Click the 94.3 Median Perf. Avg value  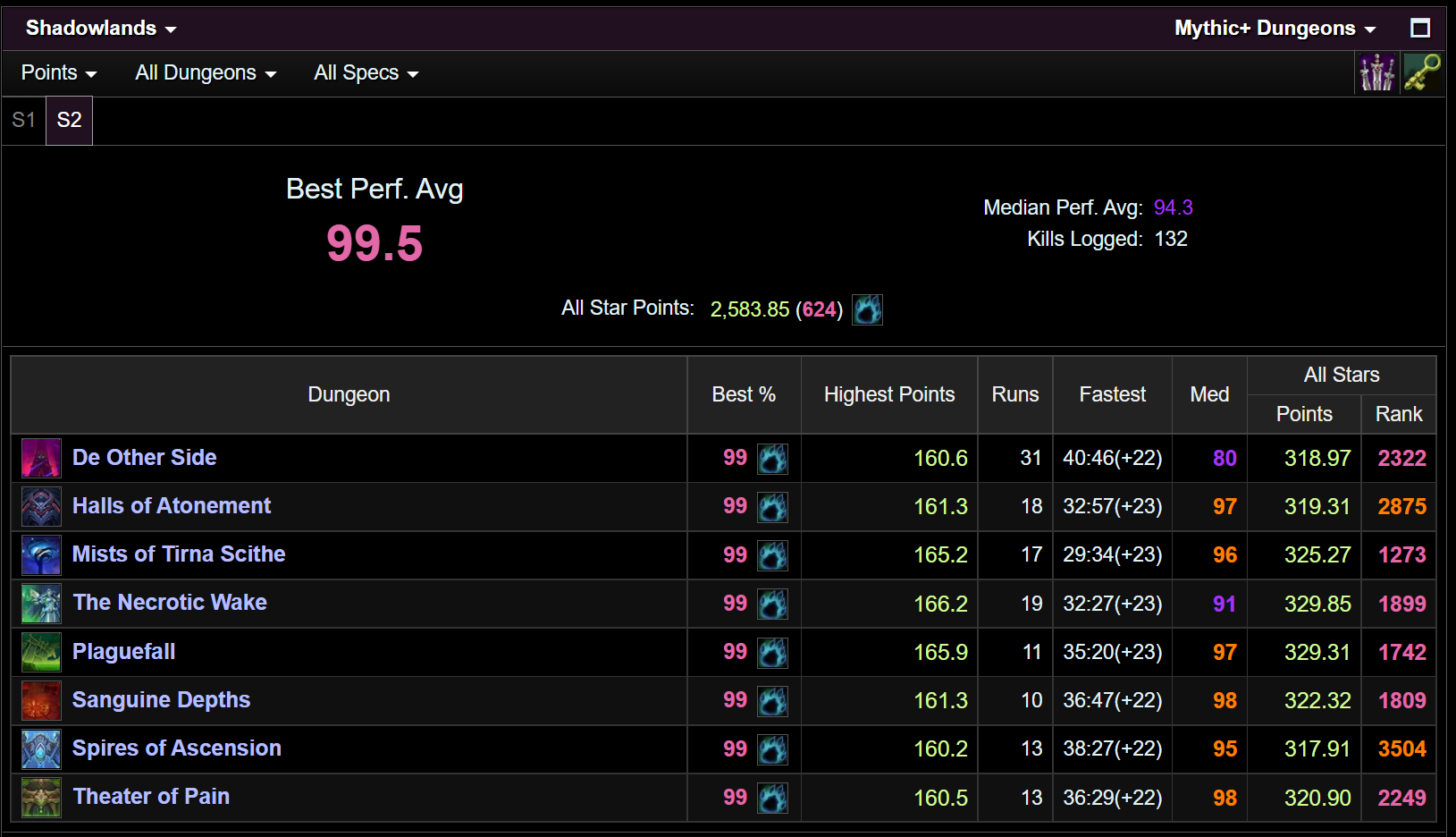pyautogui.click(x=1173, y=207)
